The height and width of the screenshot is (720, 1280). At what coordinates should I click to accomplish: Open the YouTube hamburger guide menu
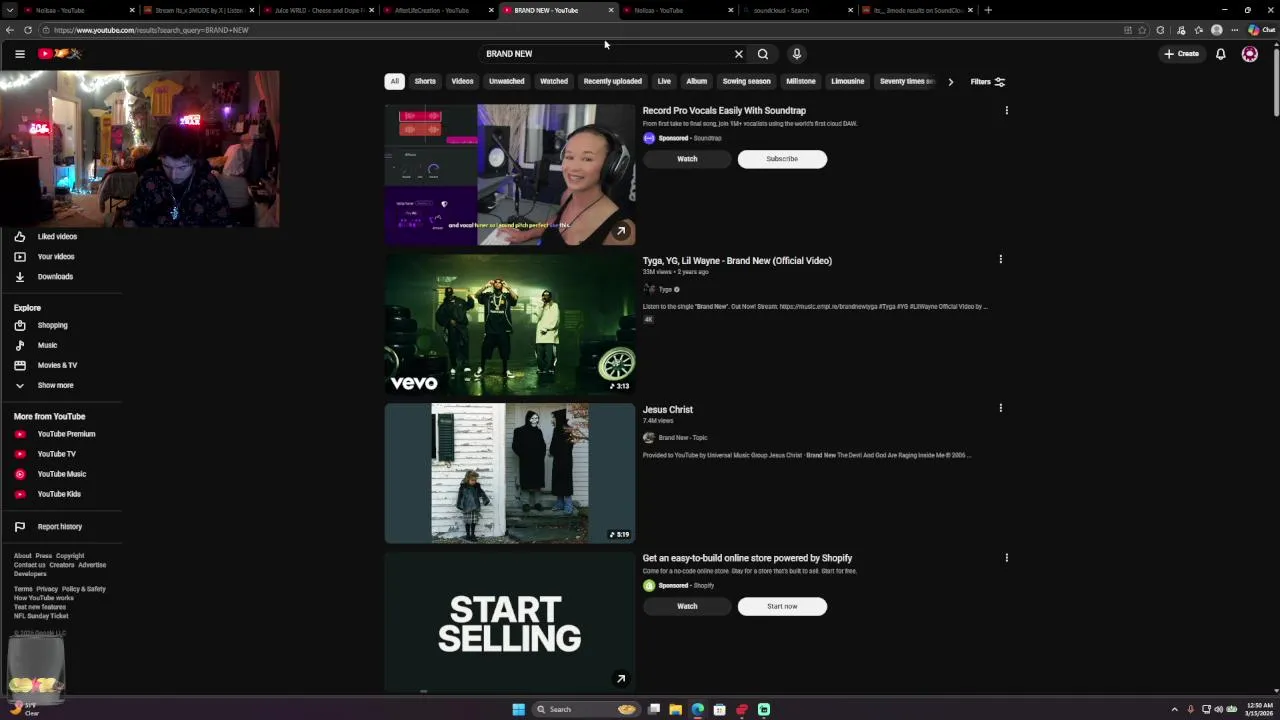pos(19,54)
